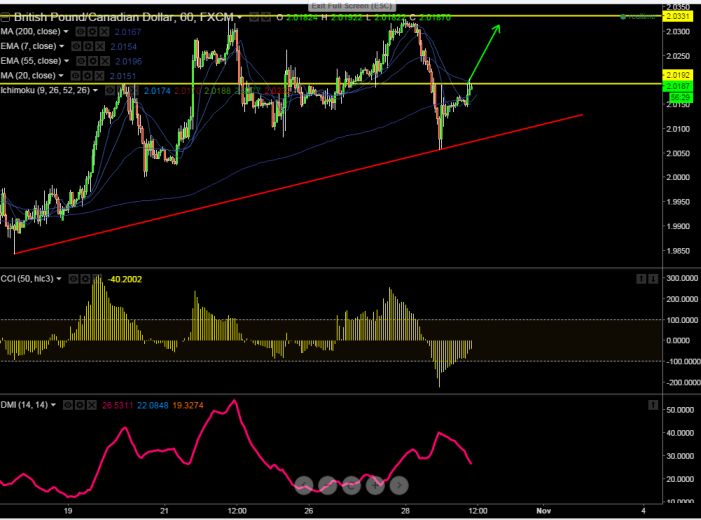This screenshot has width=701, height=520.
Task: Collapse the main chart legend box icon
Action: 5,17
